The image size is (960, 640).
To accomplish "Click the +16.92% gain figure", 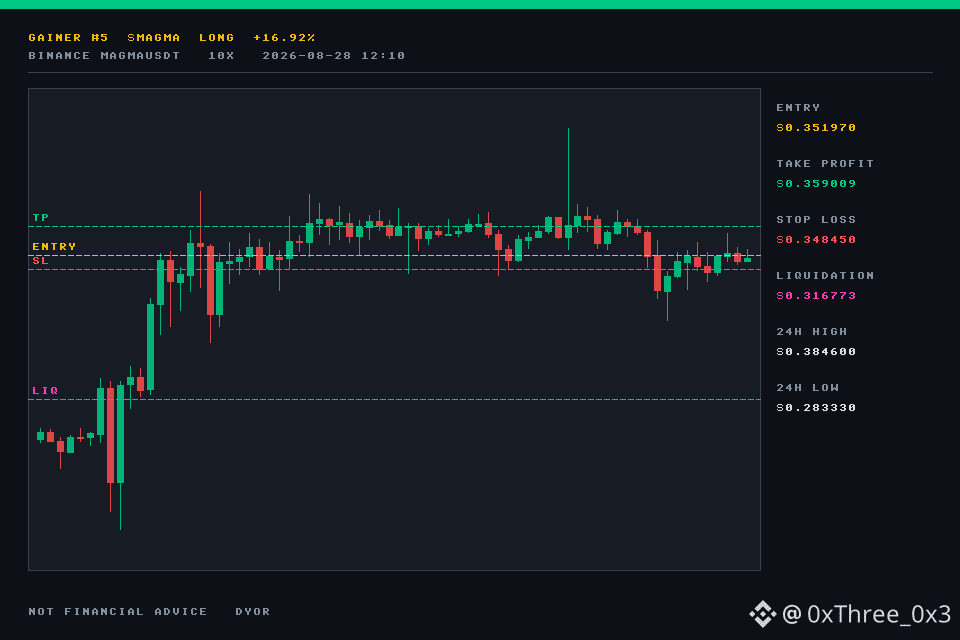I will click(284, 37).
